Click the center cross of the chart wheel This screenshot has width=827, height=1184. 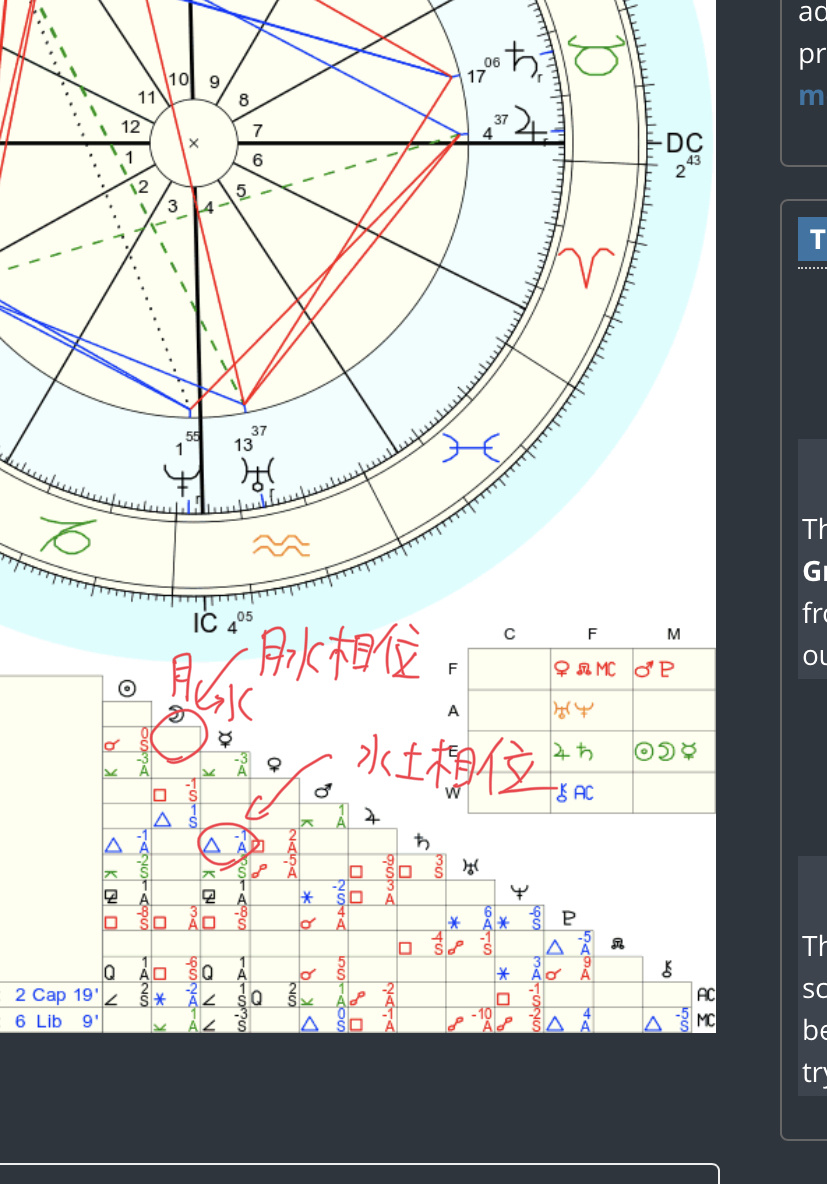pos(193,143)
